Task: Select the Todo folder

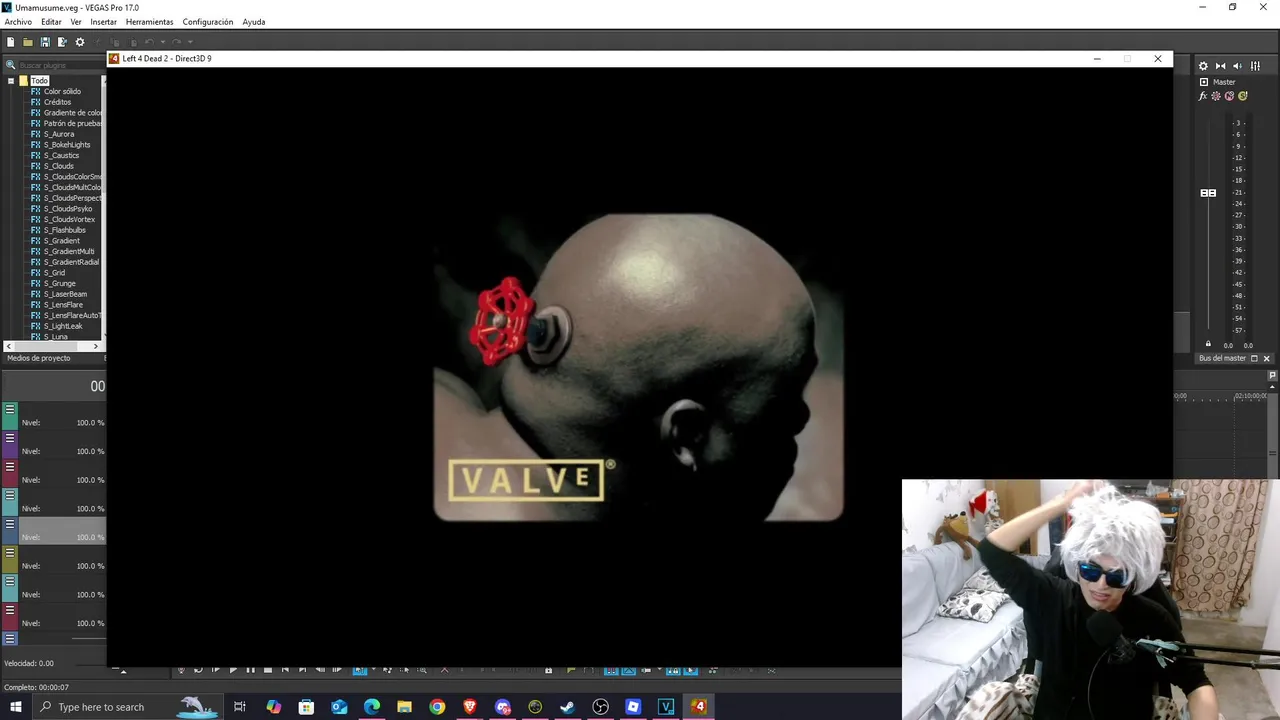Action: [39, 80]
